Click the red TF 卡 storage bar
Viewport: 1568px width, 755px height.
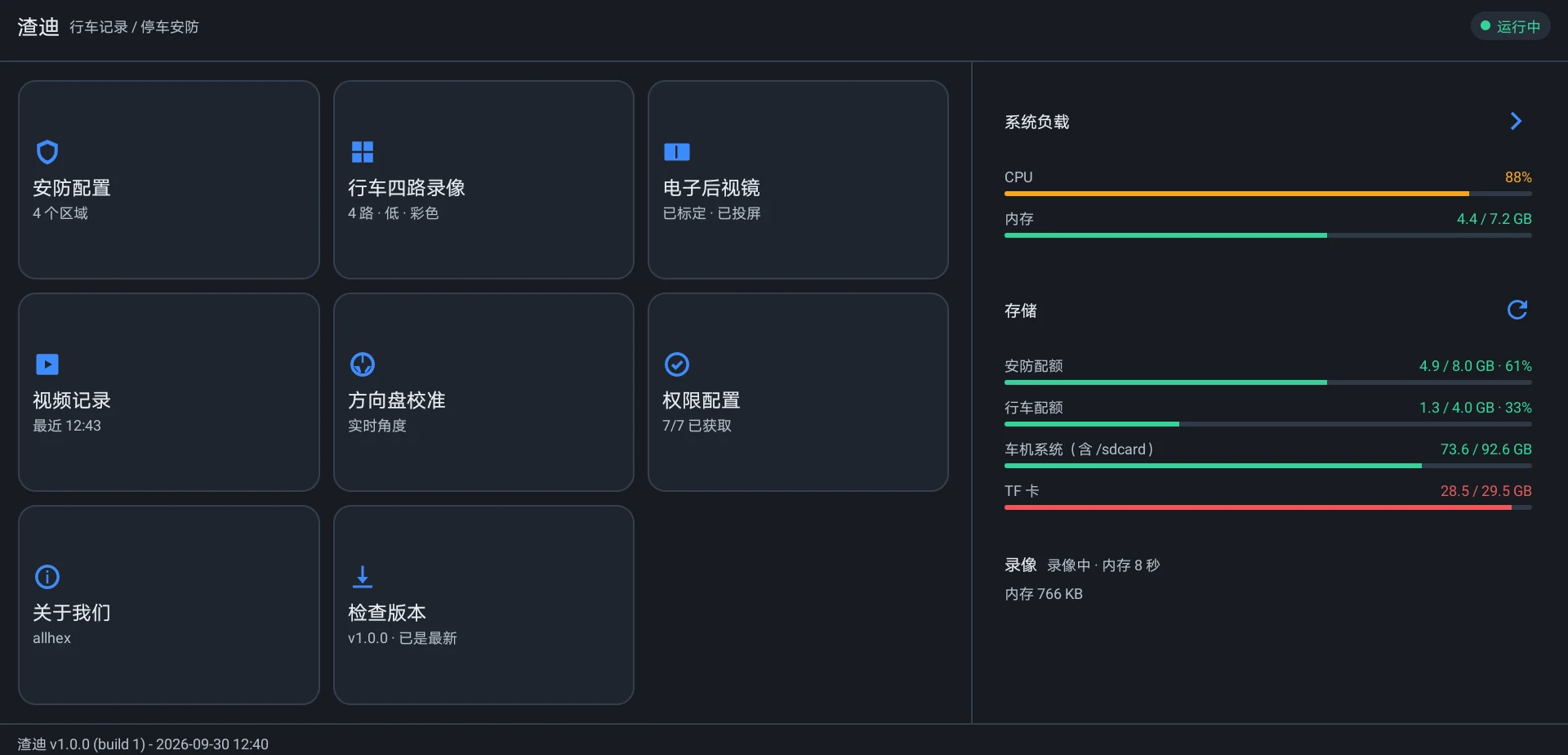click(x=1267, y=507)
